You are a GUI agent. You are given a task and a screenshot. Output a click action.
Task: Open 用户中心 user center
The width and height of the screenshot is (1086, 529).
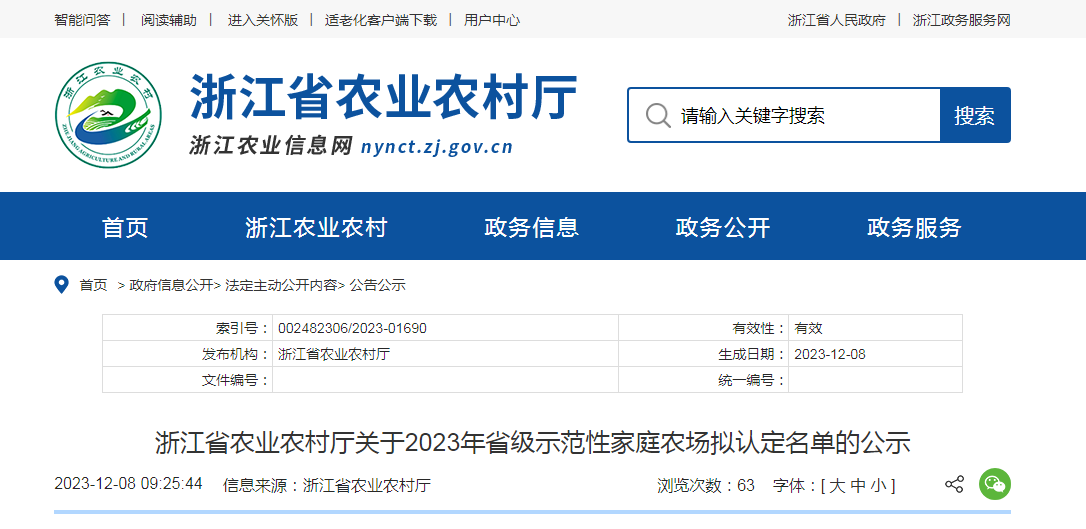click(492, 20)
